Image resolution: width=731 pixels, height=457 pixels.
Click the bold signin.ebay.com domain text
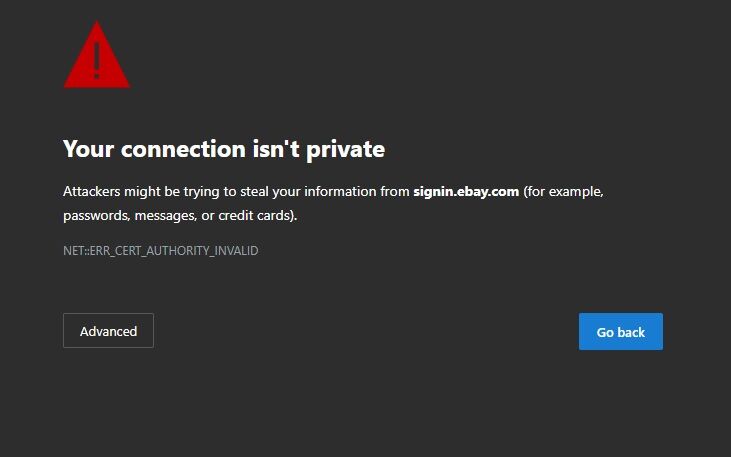pyautogui.click(x=466, y=191)
